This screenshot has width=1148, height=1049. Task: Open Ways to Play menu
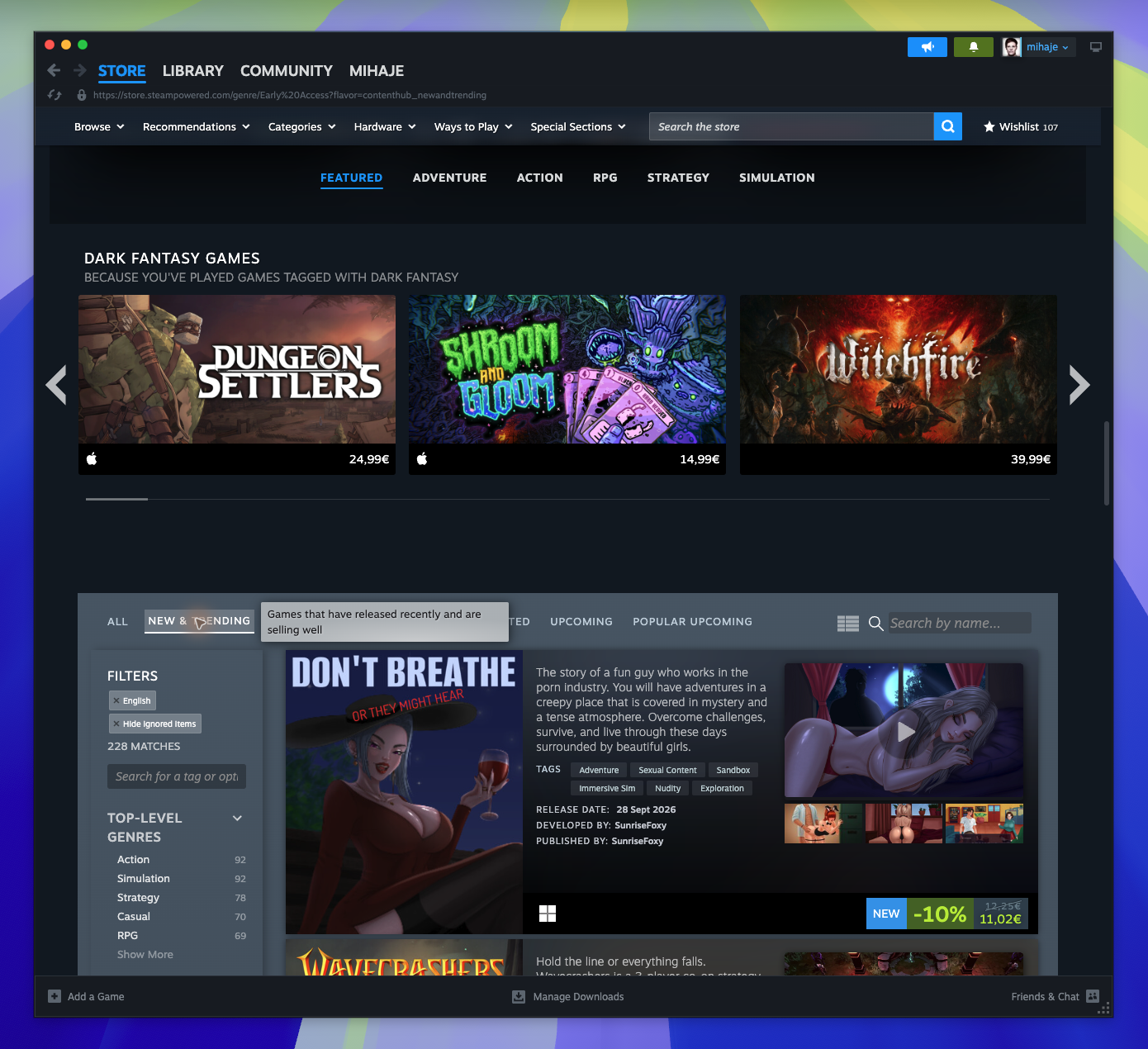click(473, 126)
